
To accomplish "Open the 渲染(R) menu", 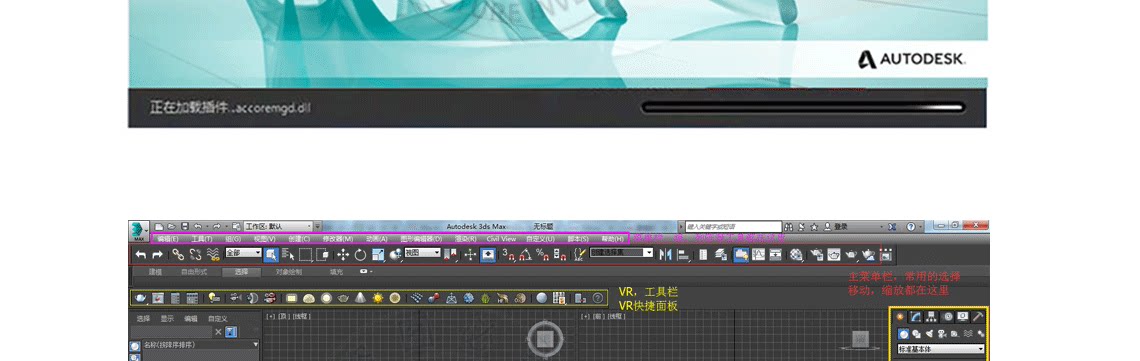I will (465, 239).
